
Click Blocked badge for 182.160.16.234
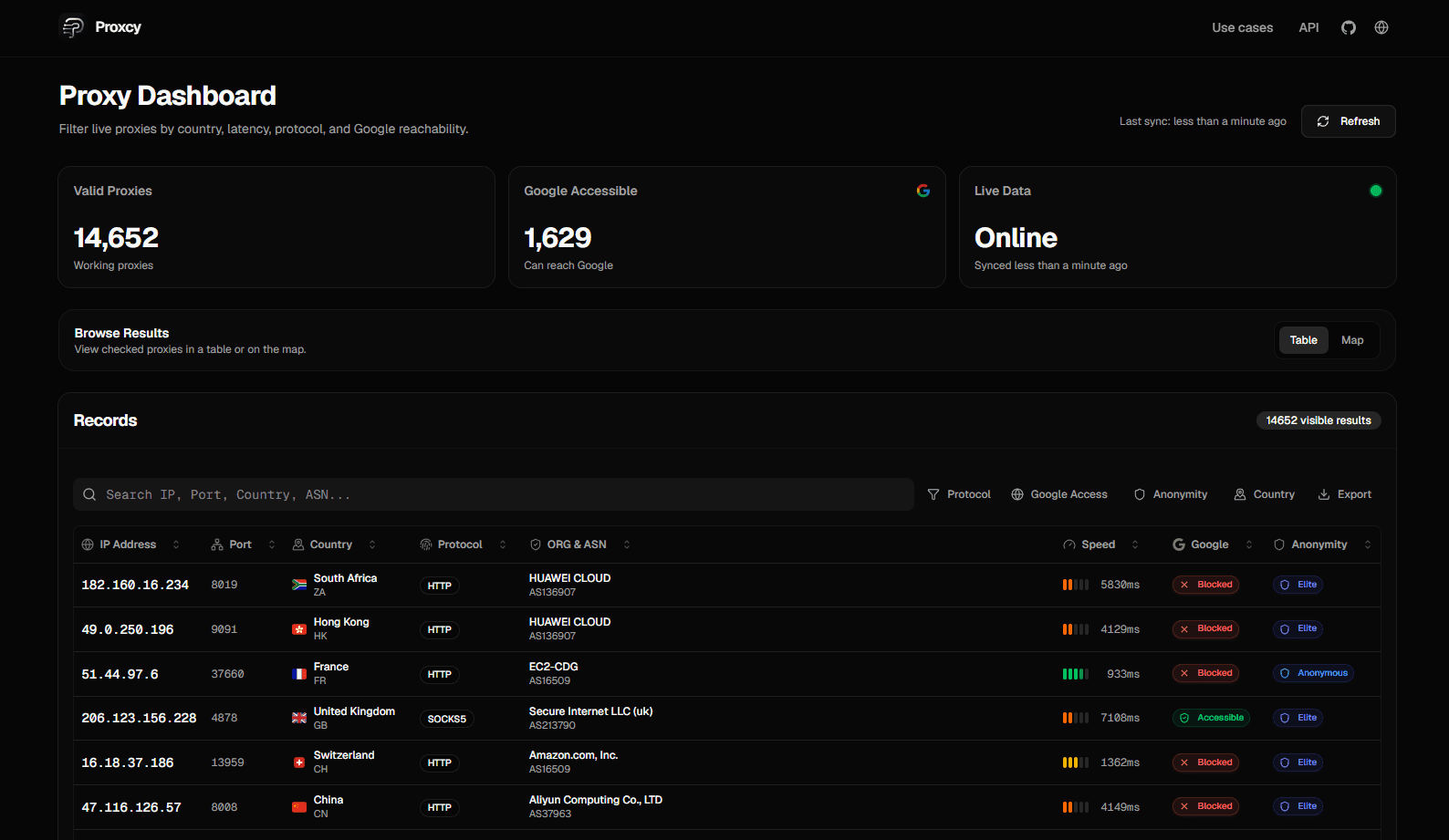tap(1205, 585)
